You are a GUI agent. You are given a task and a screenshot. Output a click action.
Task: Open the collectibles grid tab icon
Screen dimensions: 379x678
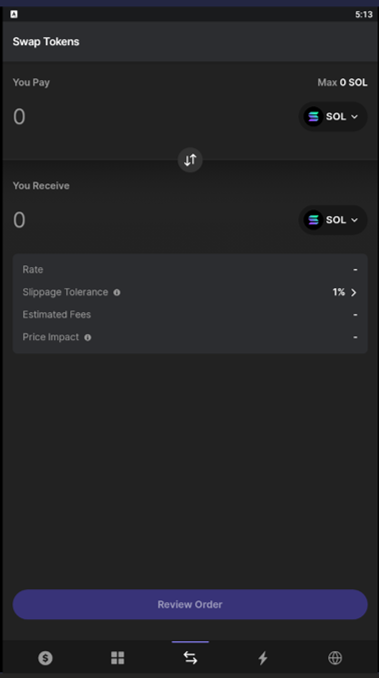pyautogui.click(x=118, y=658)
